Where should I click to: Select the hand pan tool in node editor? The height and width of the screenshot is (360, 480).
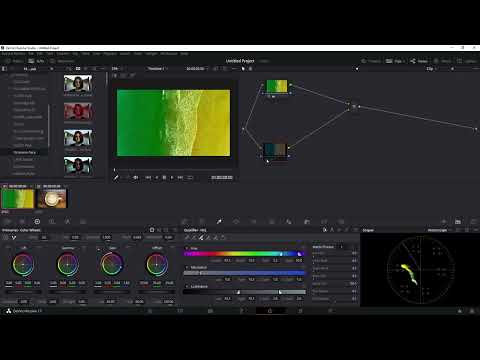coord(251,69)
